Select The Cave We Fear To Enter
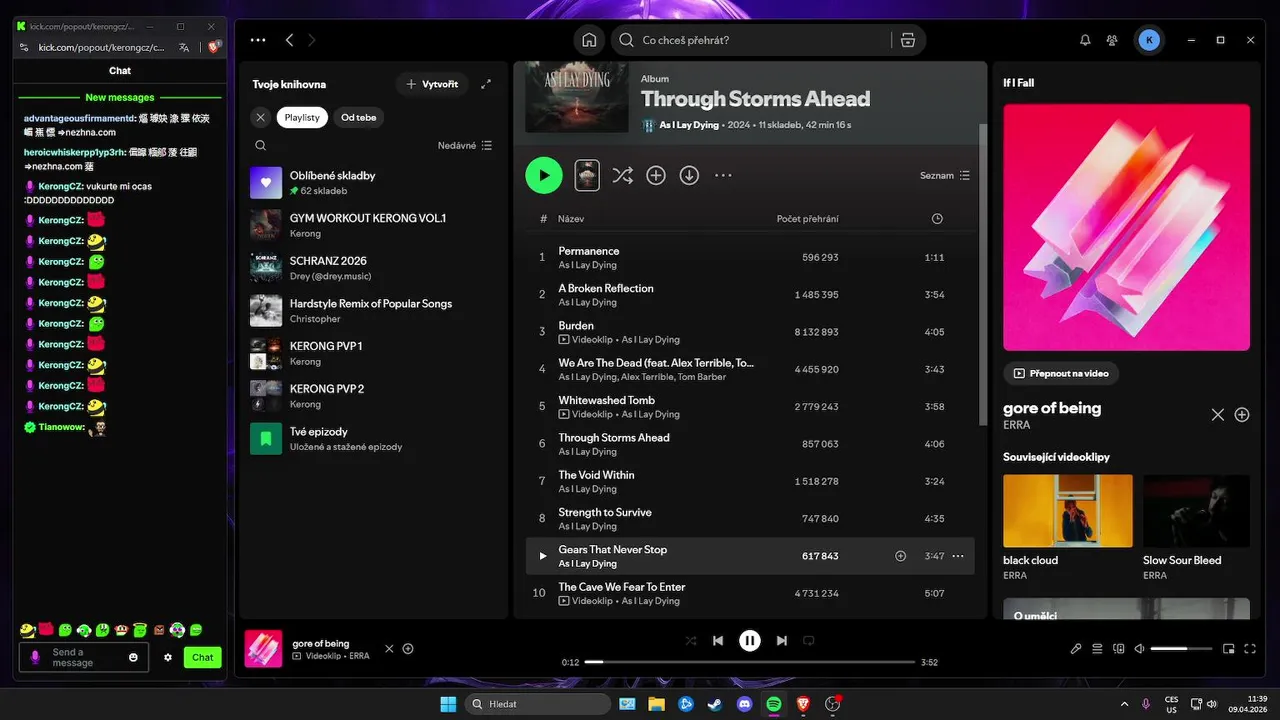 coord(750,593)
